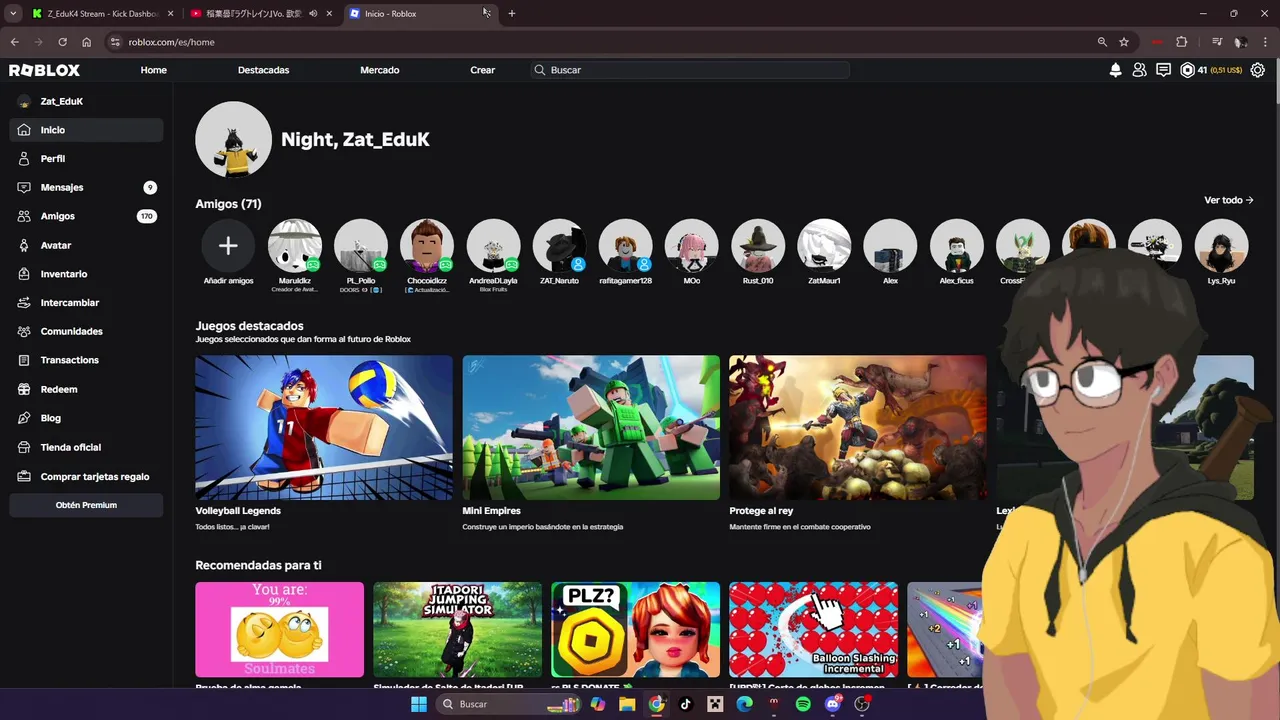
Task: Click the Transactions sidebar icon
Action: (24, 360)
